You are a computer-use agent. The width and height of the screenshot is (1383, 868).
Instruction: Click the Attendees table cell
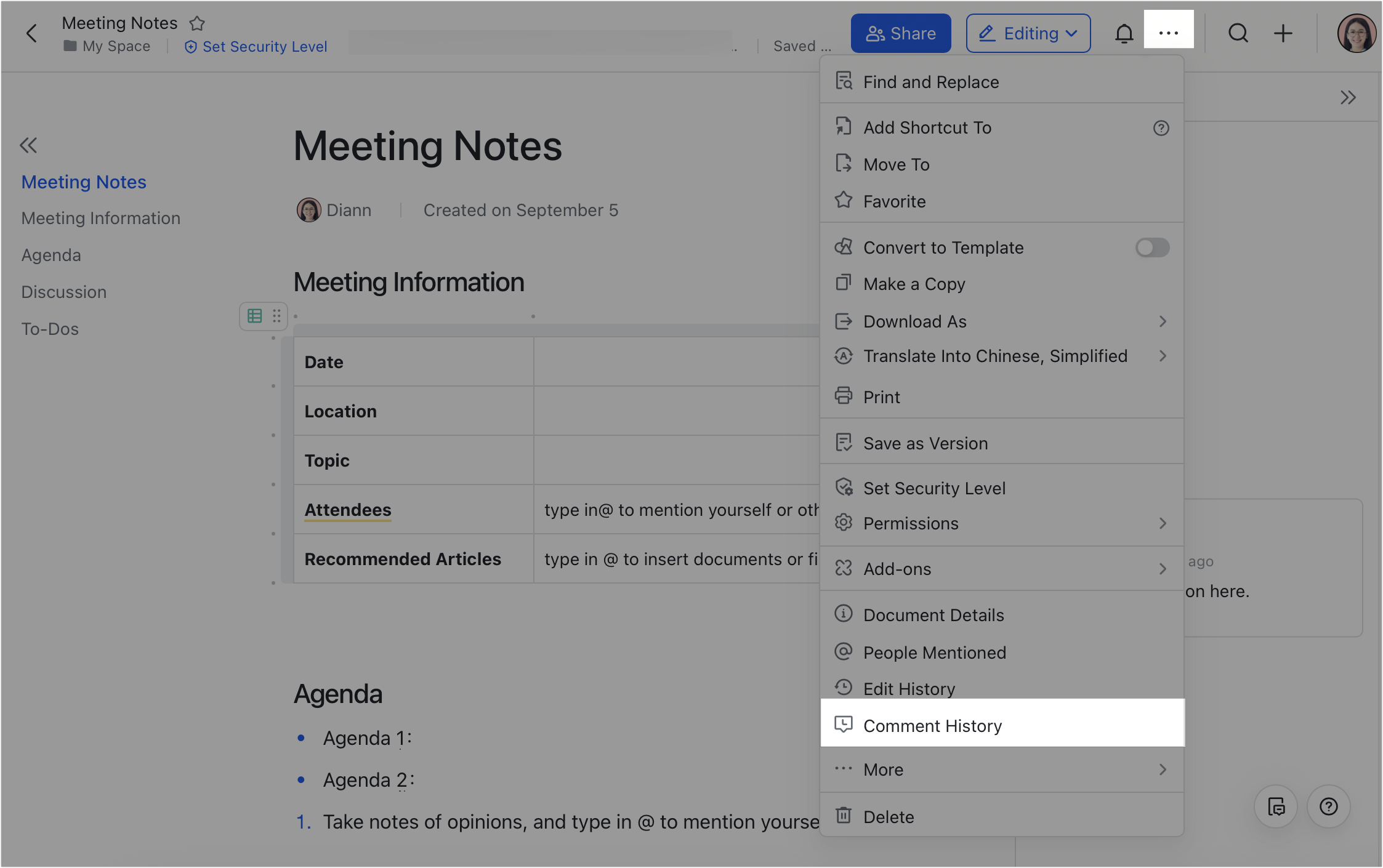pyautogui.click(x=413, y=510)
